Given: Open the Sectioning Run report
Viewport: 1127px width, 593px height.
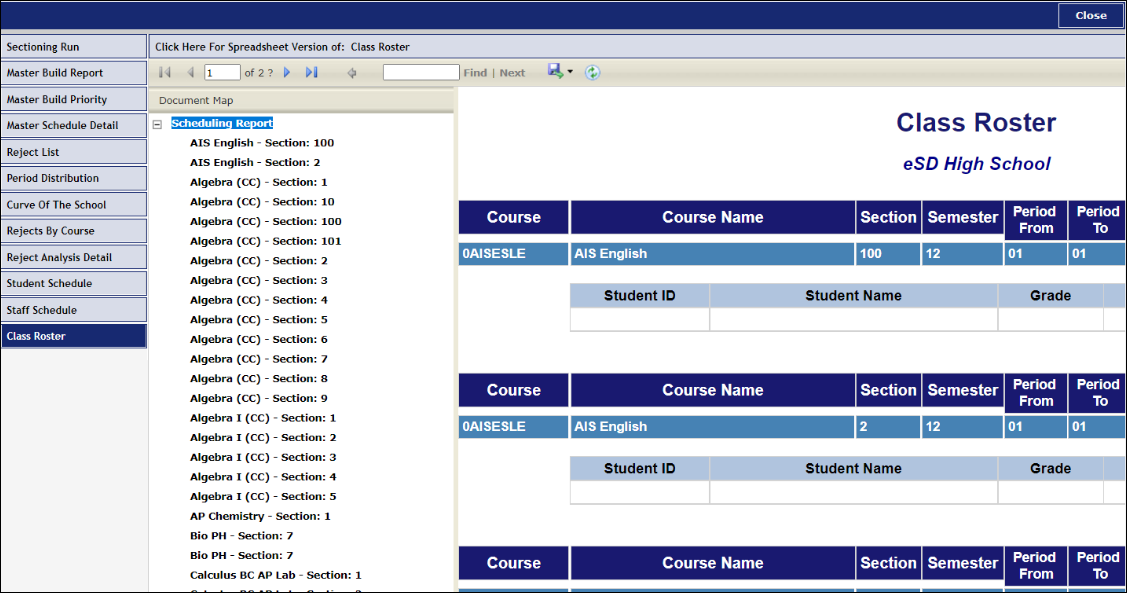Looking at the screenshot, I should pyautogui.click(x=74, y=47).
